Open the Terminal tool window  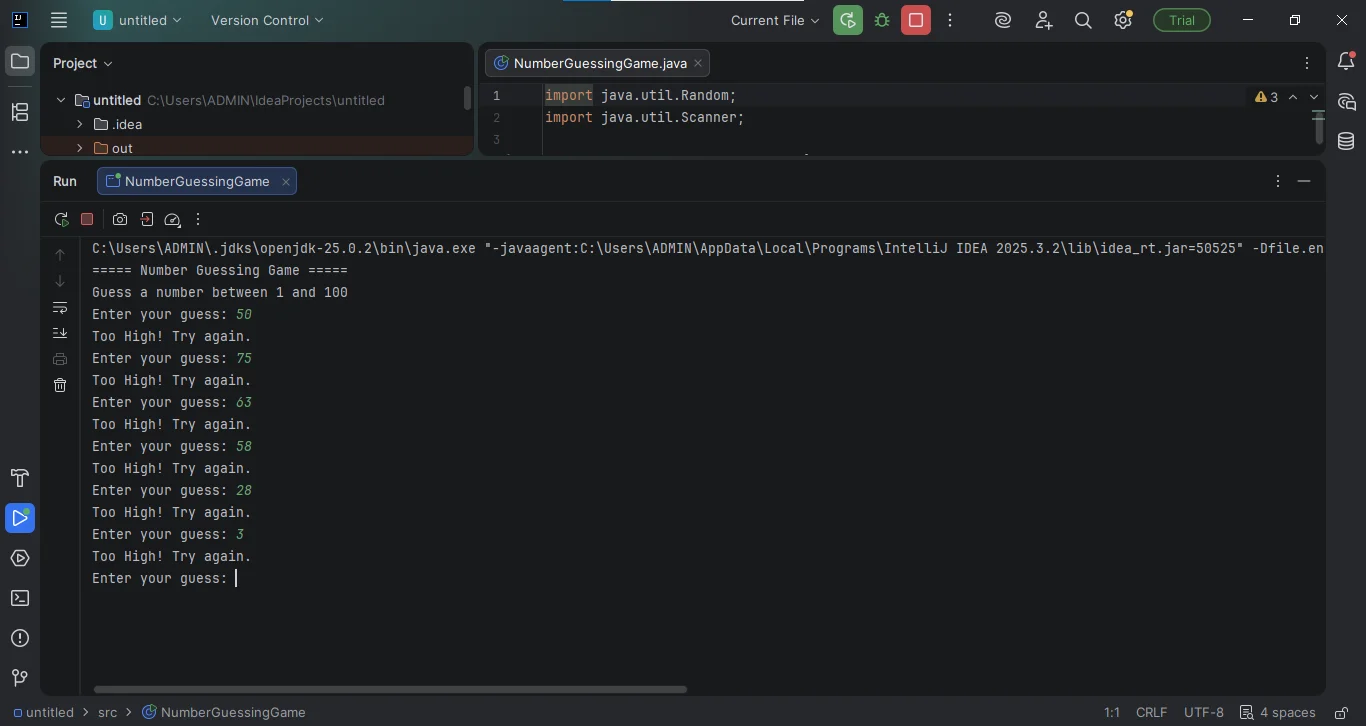20,598
